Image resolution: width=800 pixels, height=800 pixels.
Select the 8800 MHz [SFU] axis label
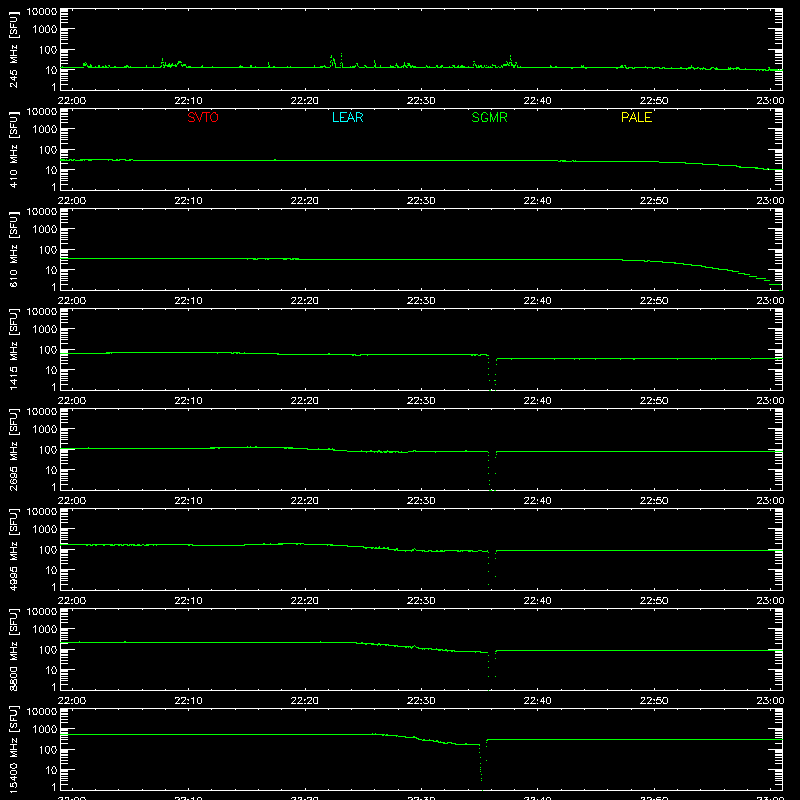(x=14, y=650)
